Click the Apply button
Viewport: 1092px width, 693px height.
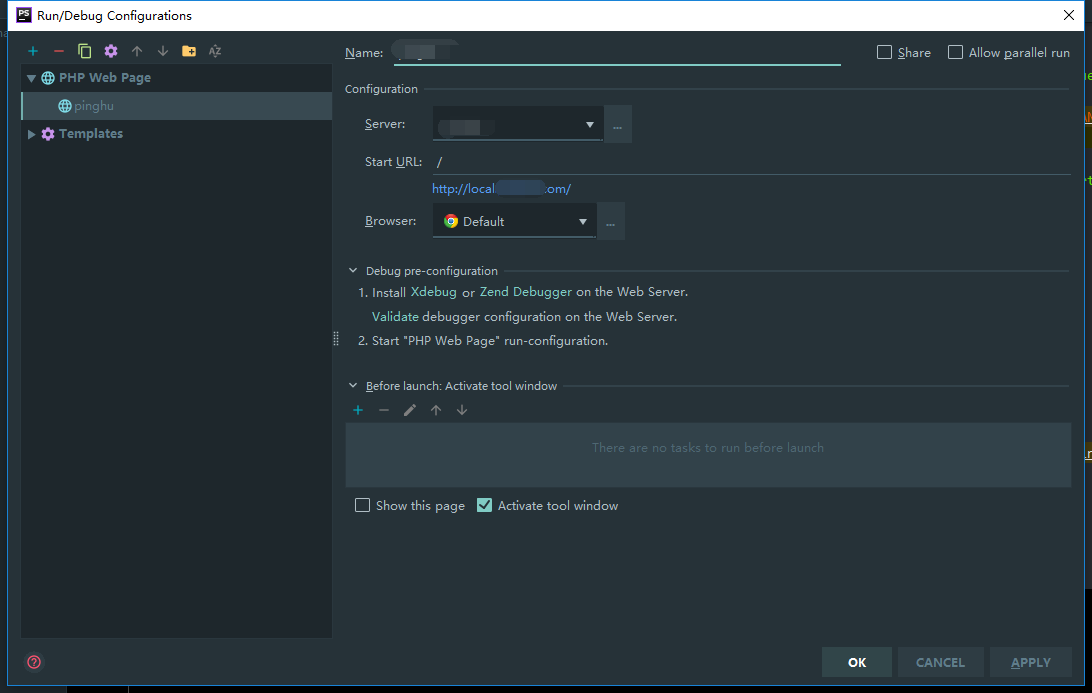point(1031,662)
